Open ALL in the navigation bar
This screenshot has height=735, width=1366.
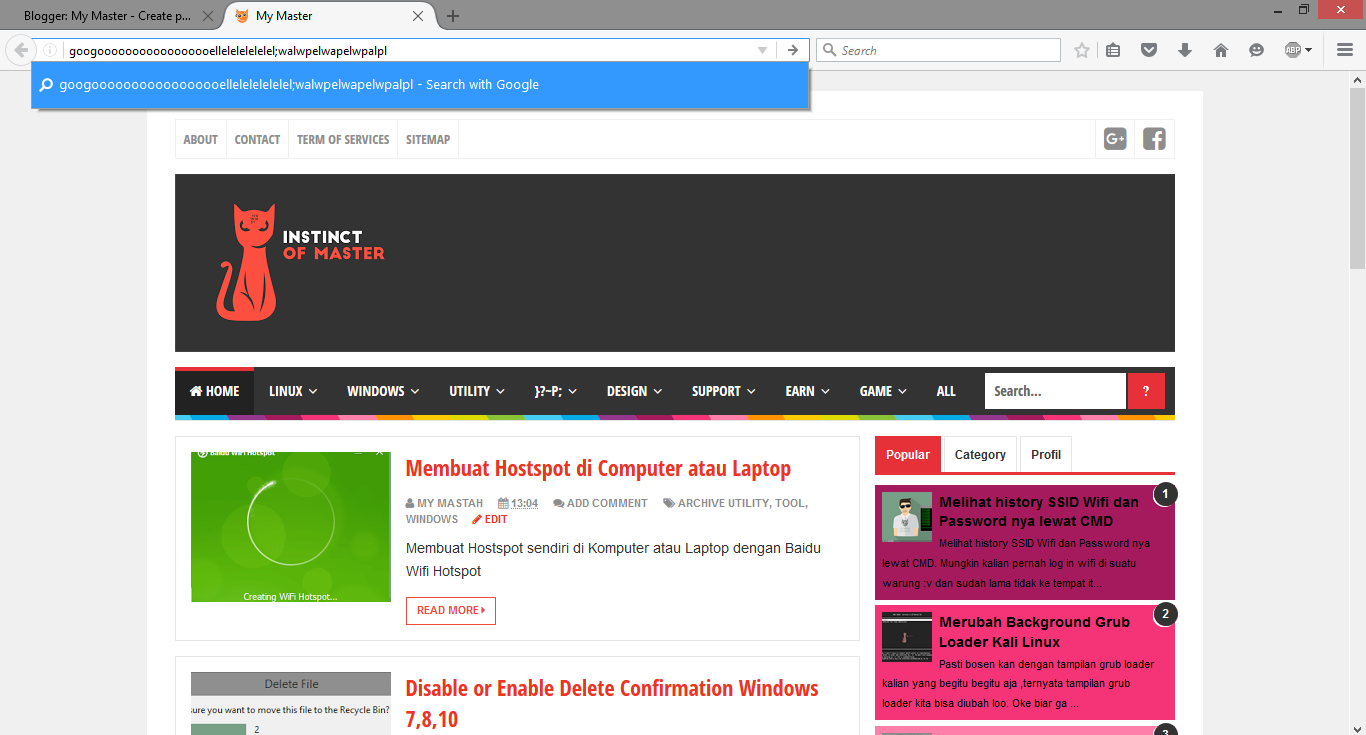(946, 391)
